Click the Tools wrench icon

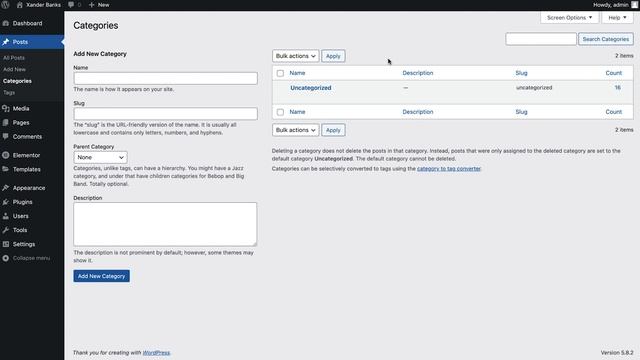click(x=6, y=230)
